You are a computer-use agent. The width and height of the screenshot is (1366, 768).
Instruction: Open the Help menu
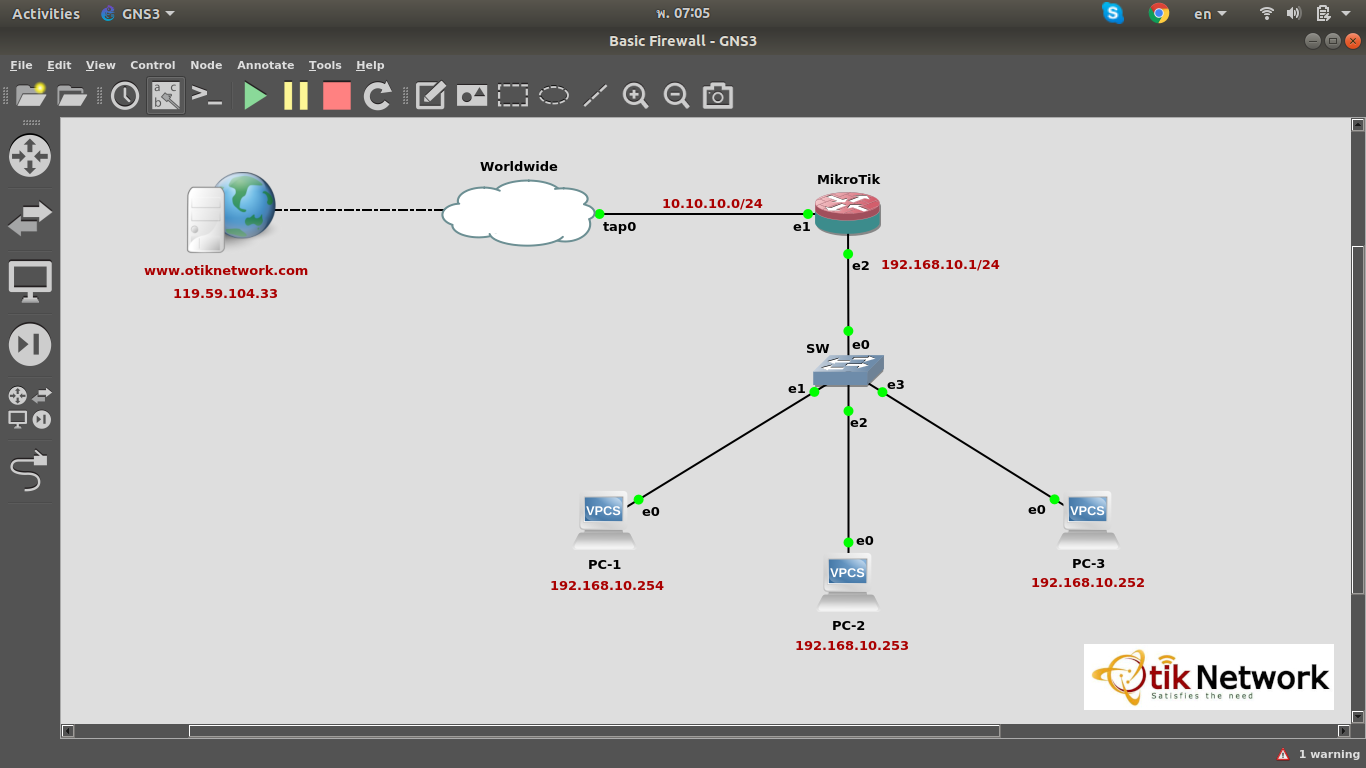coord(370,65)
